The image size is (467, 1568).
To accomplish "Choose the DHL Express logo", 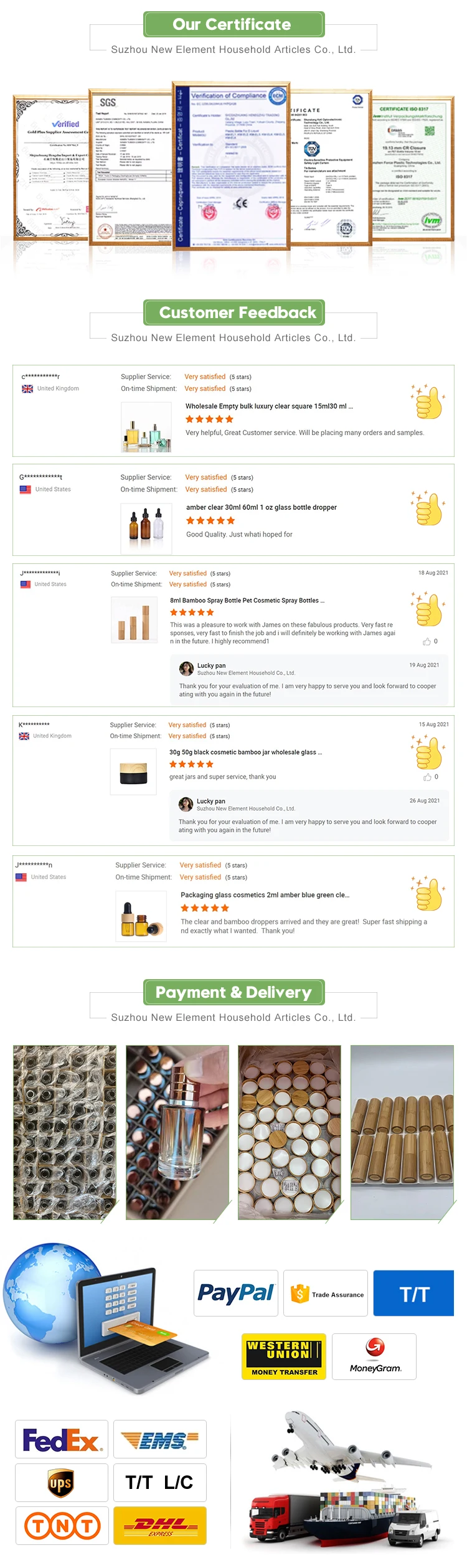I will click(160, 1526).
